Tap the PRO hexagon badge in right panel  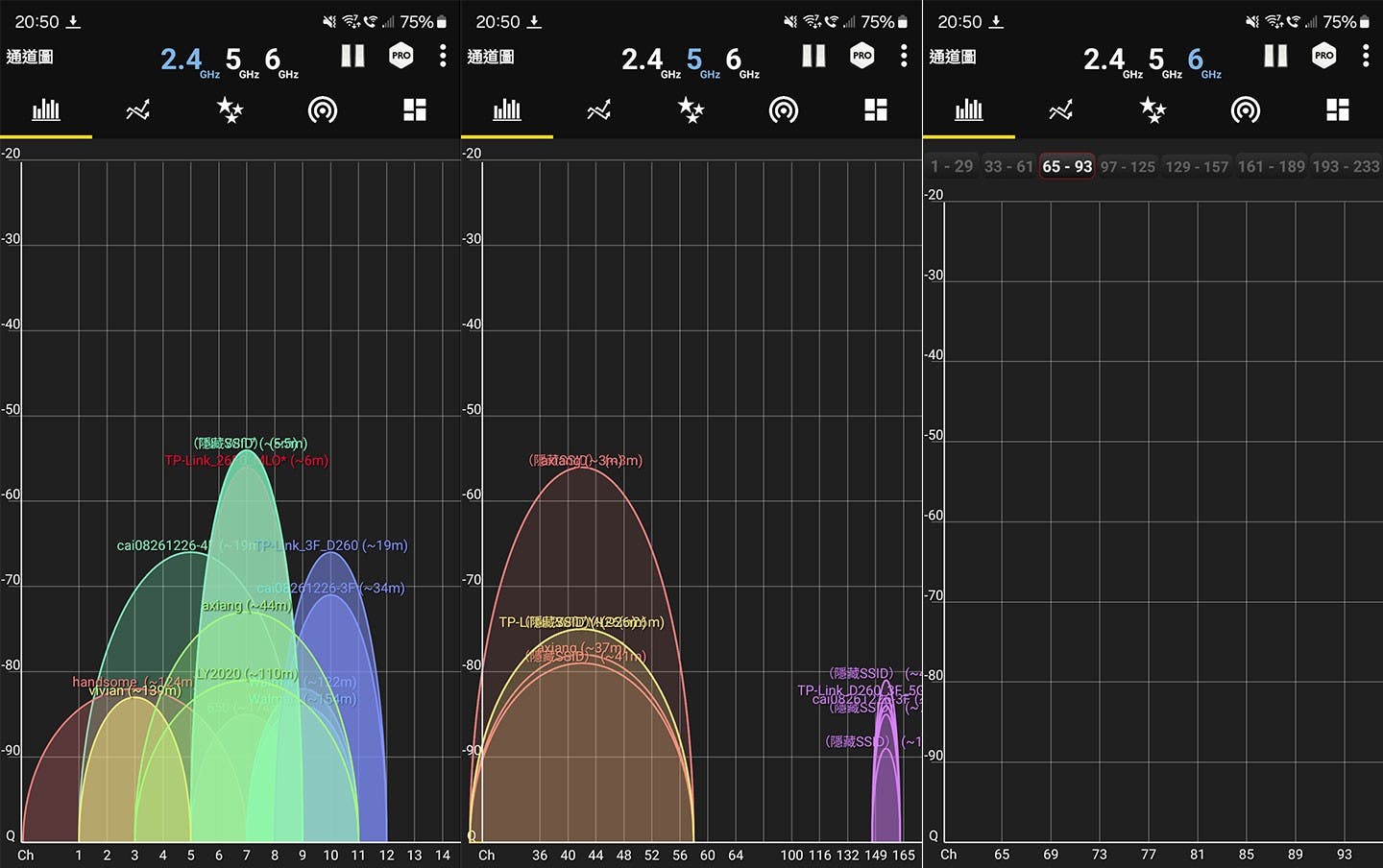tap(1323, 56)
